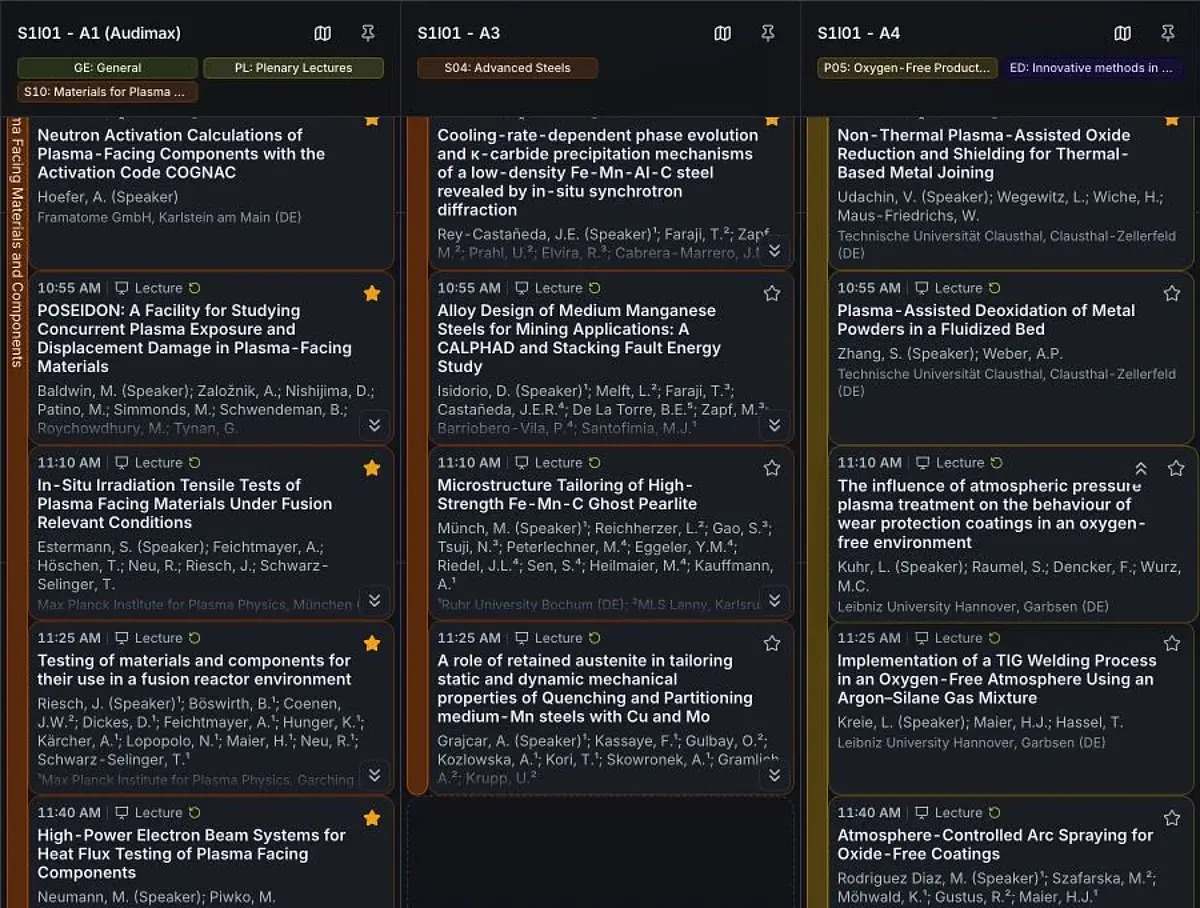This screenshot has width=1200, height=908.
Task: Star the Microstructure Tailoring Ghost Pearlite lecture
Action: [772, 468]
